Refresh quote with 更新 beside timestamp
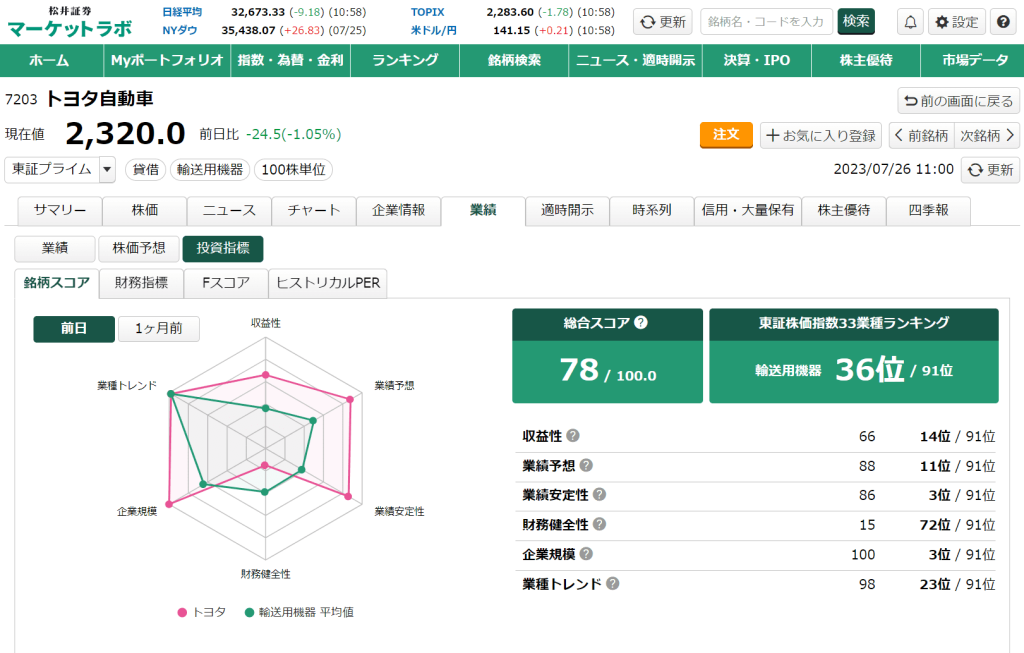Image resolution: width=1024 pixels, height=653 pixels. click(990, 170)
